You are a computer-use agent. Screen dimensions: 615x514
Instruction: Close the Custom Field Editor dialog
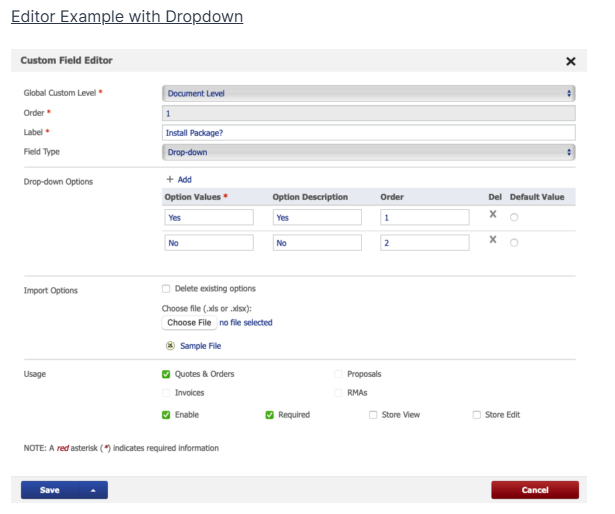pyautogui.click(x=571, y=61)
